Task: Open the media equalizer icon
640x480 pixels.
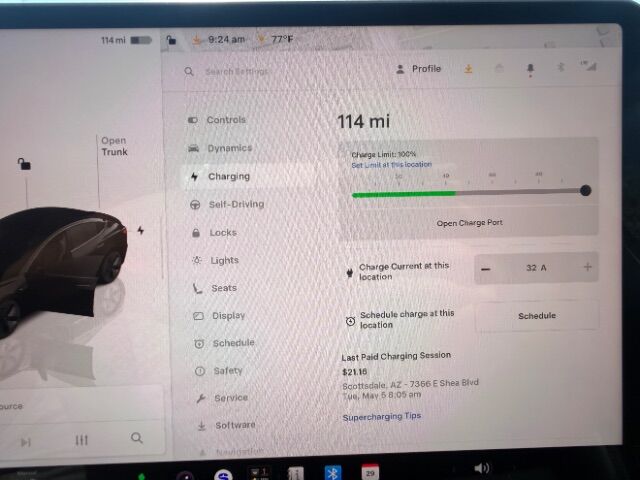Action: pyautogui.click(x=81, y=440)
